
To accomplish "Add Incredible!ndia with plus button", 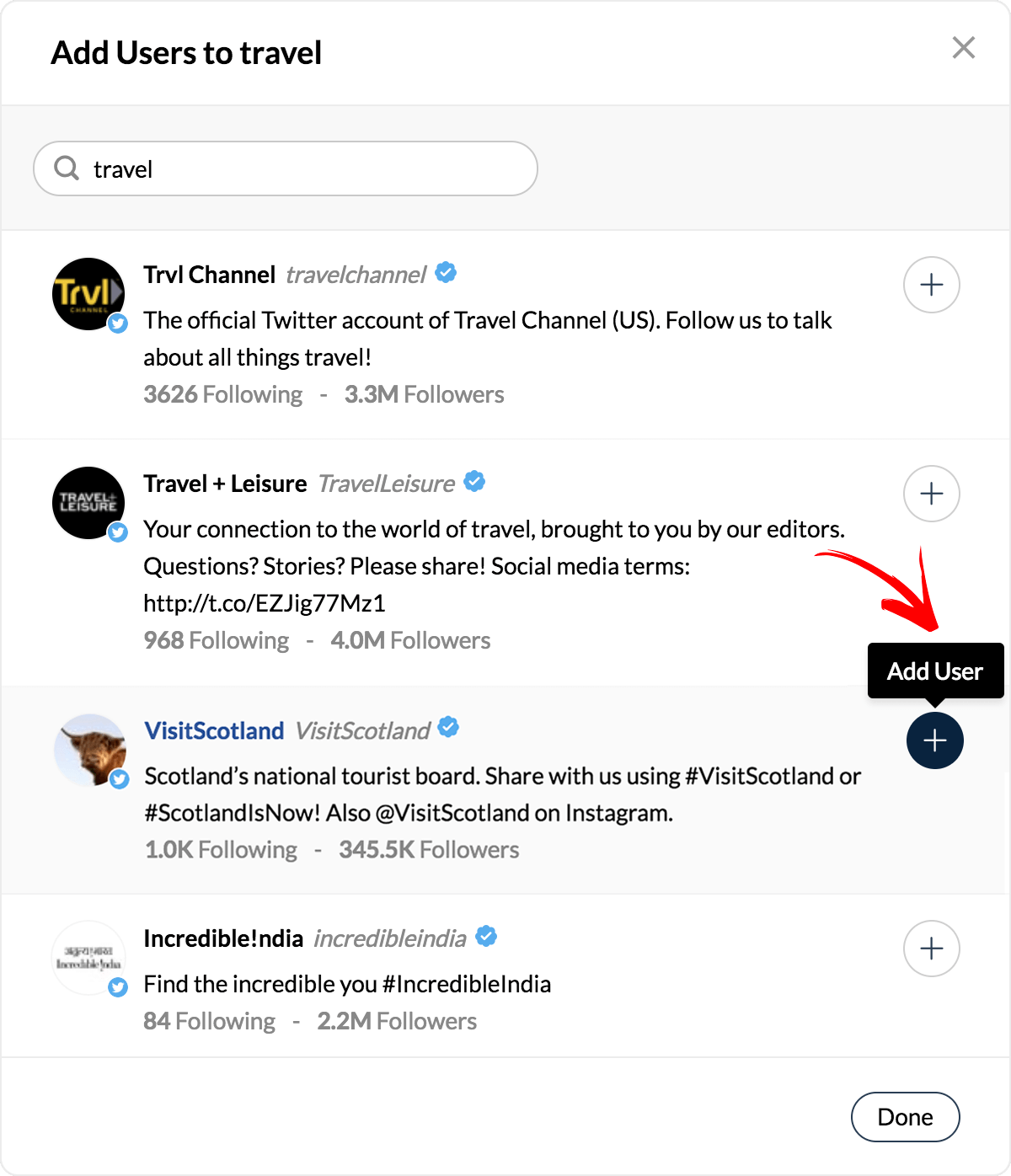I will pos(931,949).
